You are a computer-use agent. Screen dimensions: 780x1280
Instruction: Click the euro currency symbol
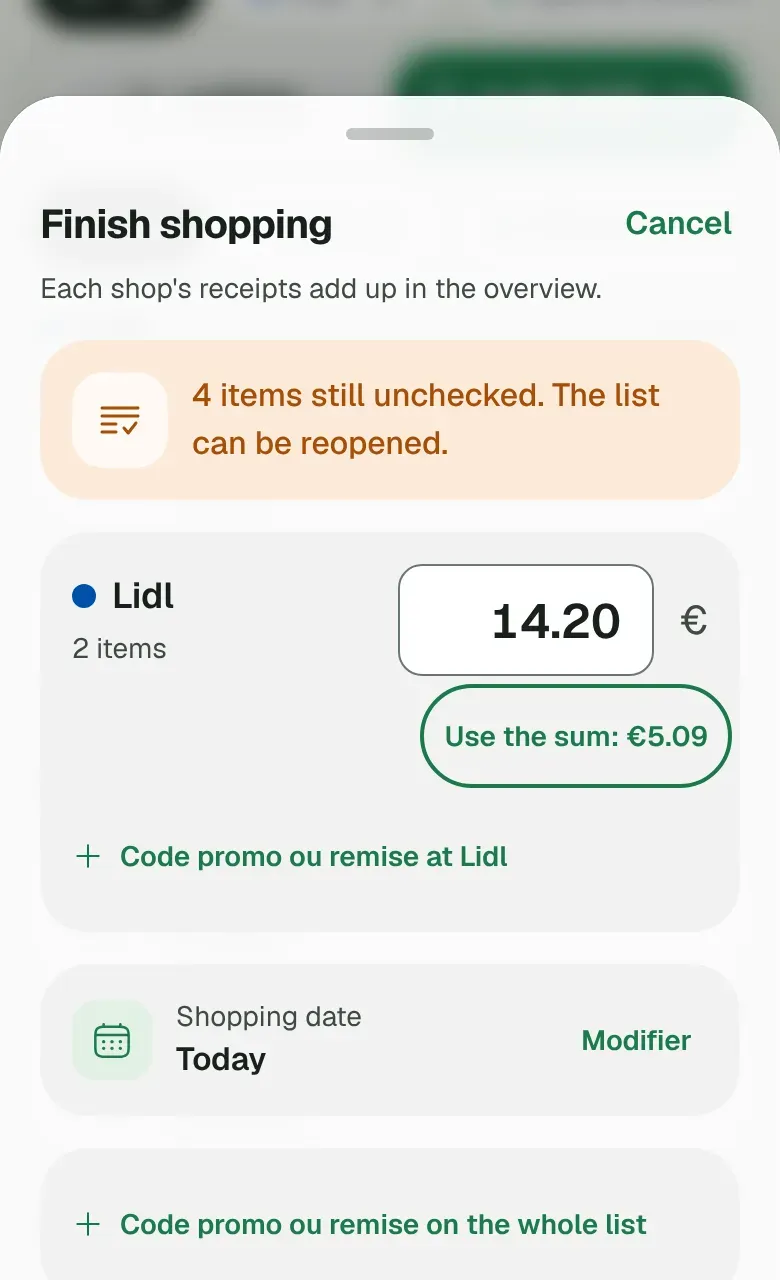(694, 621)
